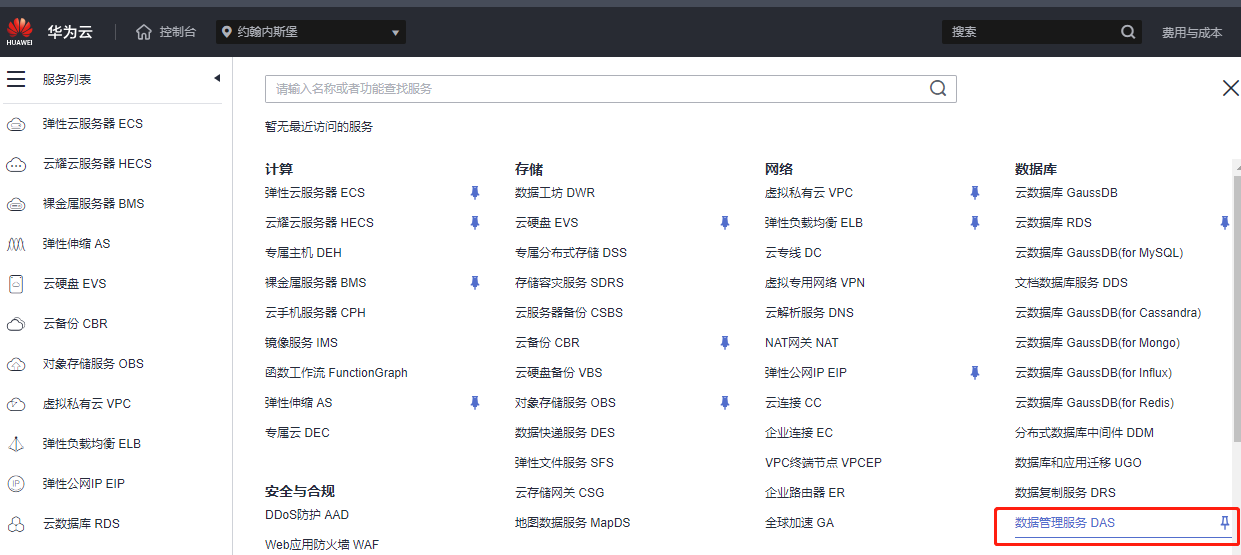This screenshot has width=1241, height=555.
Task: Unpin 弹性伸缩 AS in the 计算 list
Action: click(x=475, y=403)
